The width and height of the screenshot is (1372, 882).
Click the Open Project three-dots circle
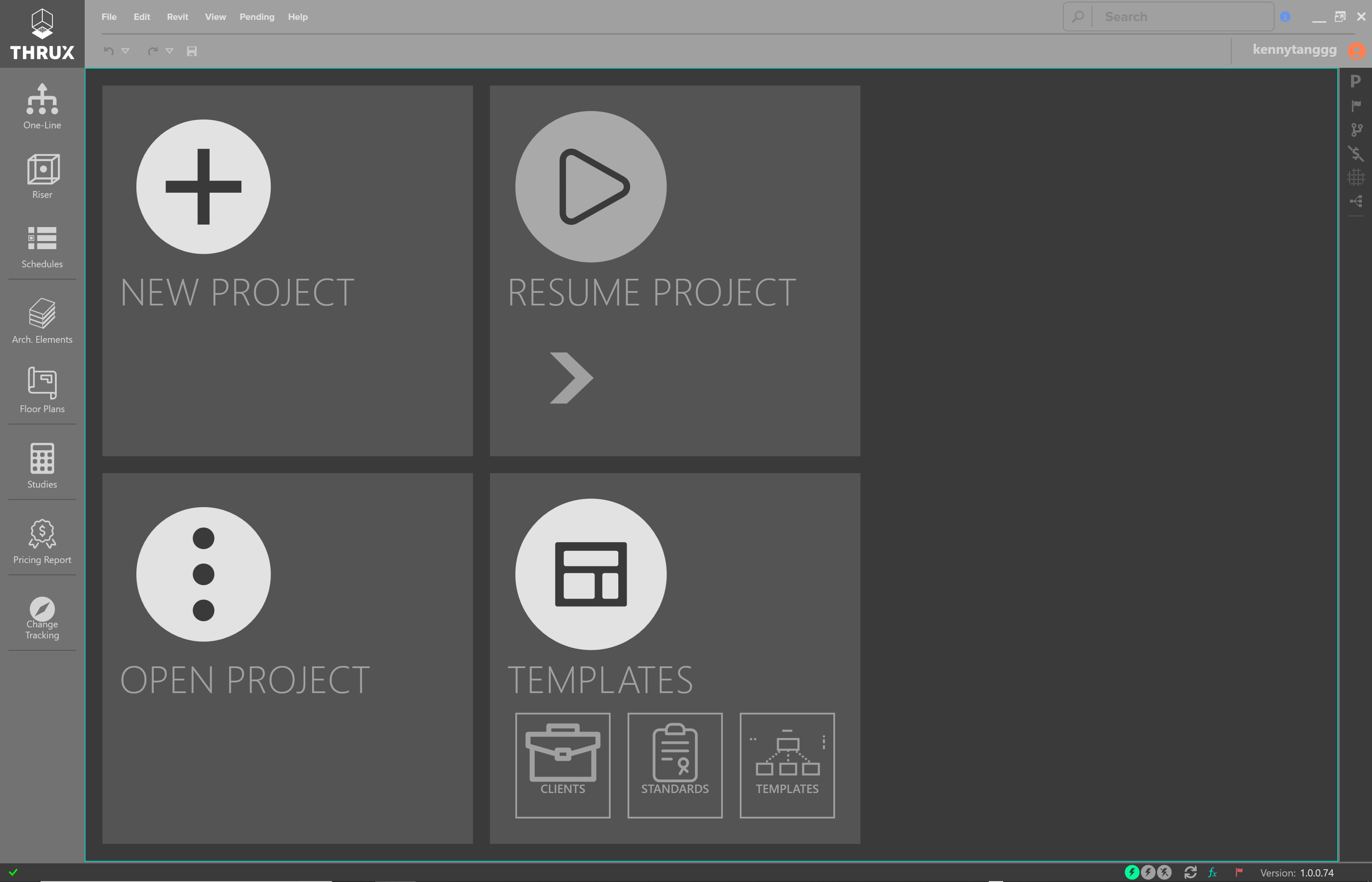pyautogui.click(x=203, y=574)
